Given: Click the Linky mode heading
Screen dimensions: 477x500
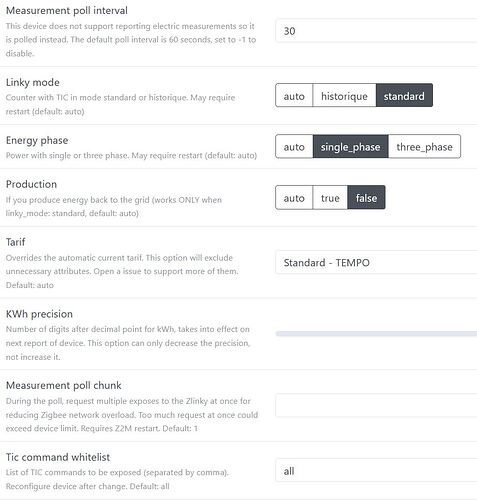Looking at the screenshot, I should pos(33,82).
